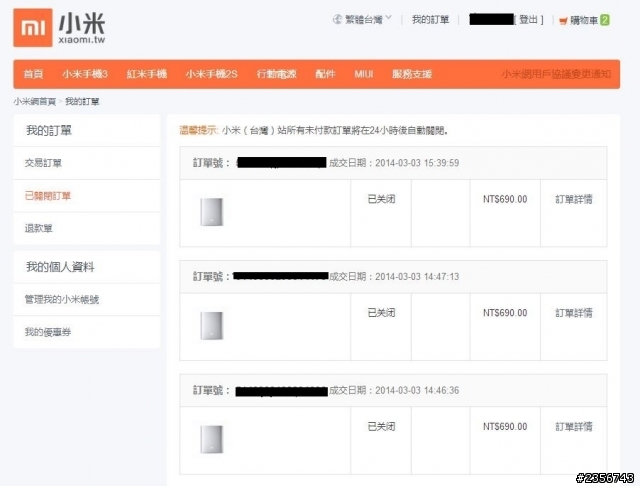This screenshot has height=486, width=640.
Task: Click the Xiaomi MI orange logo
Action: pos(33,28)
